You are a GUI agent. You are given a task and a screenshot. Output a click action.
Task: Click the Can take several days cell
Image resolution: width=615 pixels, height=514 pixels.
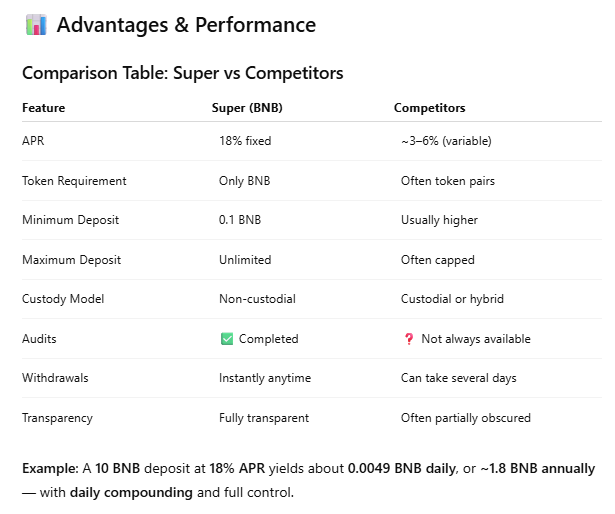pos(459,378)
